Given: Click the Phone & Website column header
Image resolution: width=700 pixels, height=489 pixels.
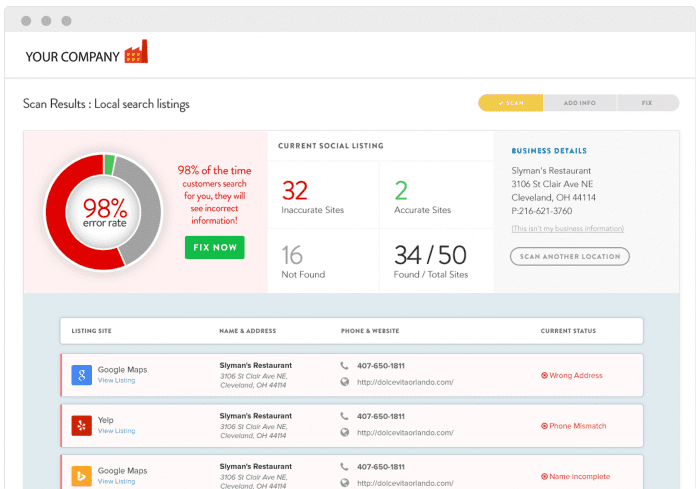Looking at the screenshot, I should pos(370,331).
